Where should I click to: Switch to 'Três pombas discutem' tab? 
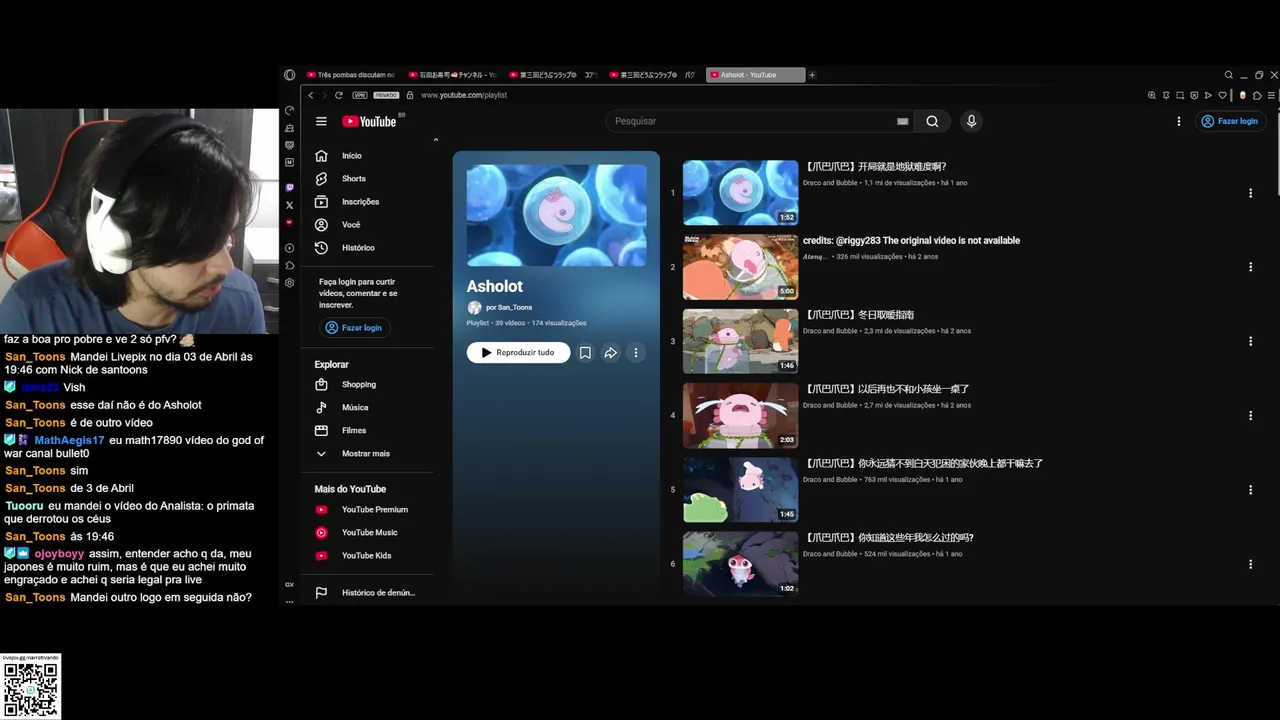pos(351,75)
